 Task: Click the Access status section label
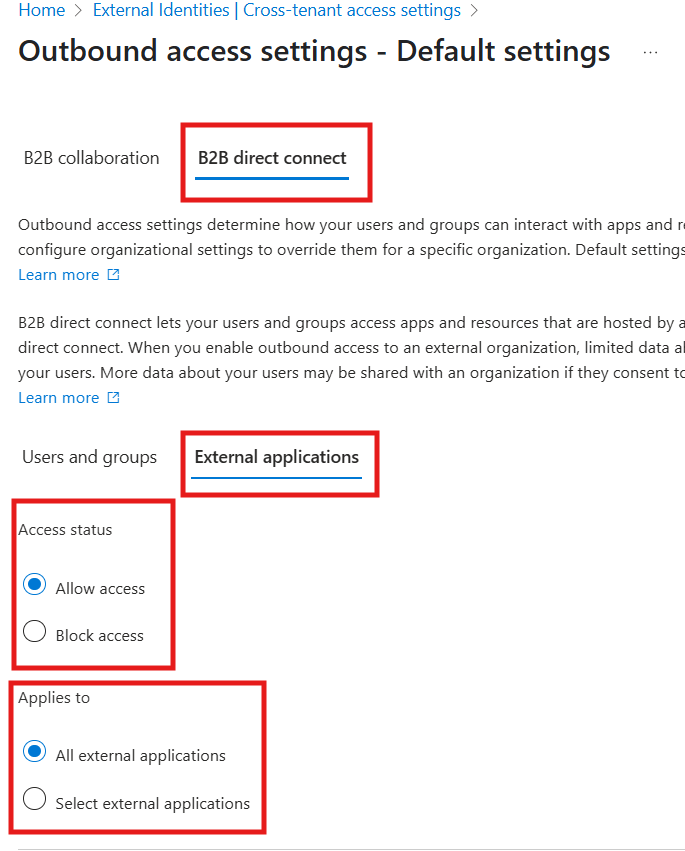coord(65,530)
